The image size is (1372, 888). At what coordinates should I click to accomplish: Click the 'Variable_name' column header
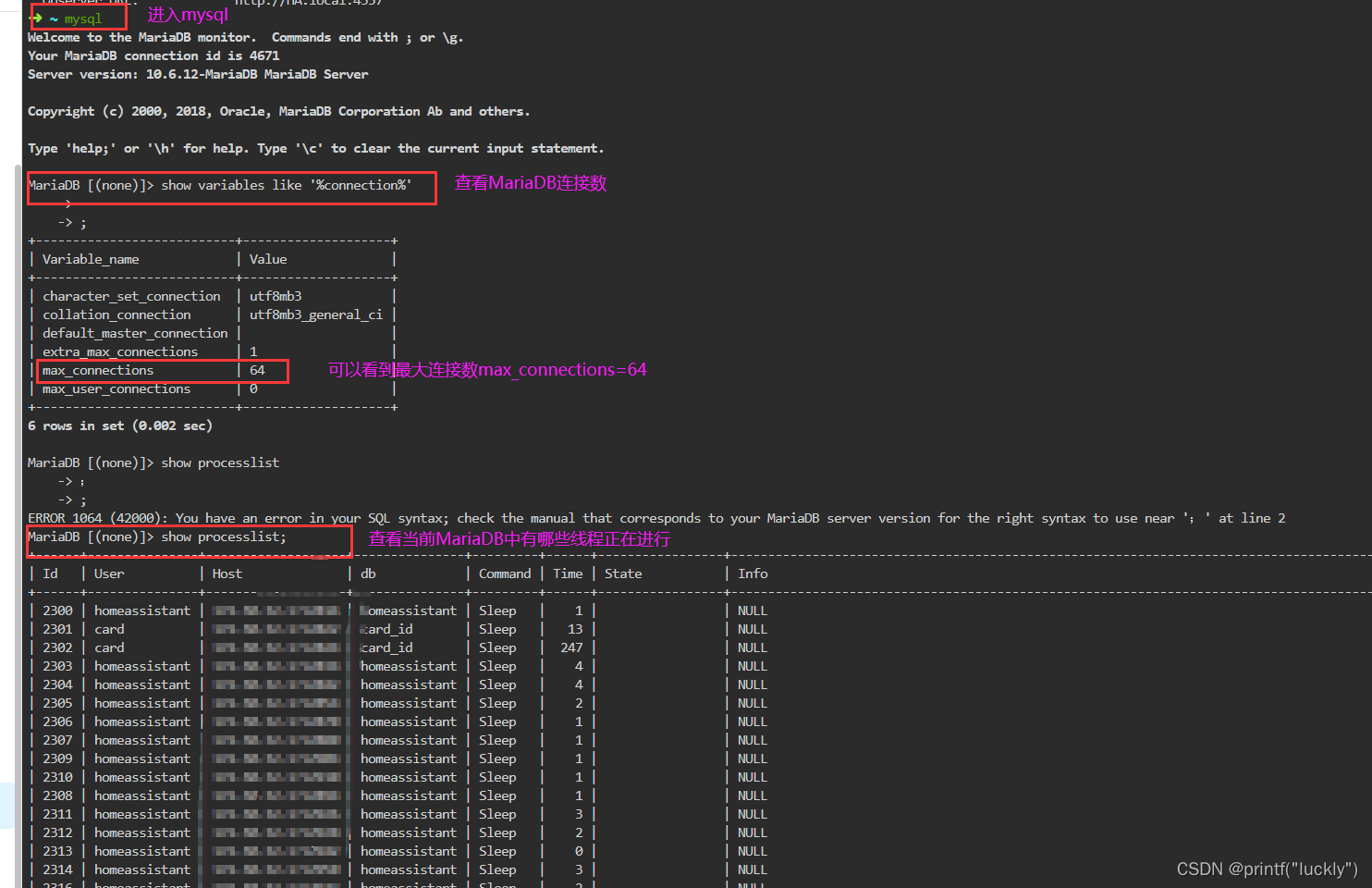91,259
